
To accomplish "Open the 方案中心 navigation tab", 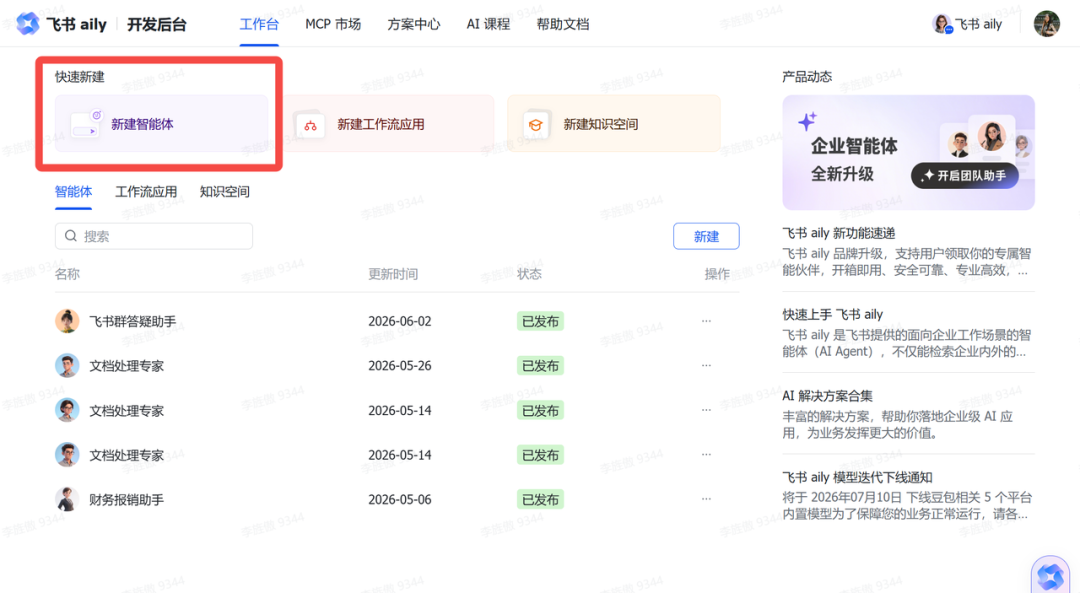I will [413, 24].
